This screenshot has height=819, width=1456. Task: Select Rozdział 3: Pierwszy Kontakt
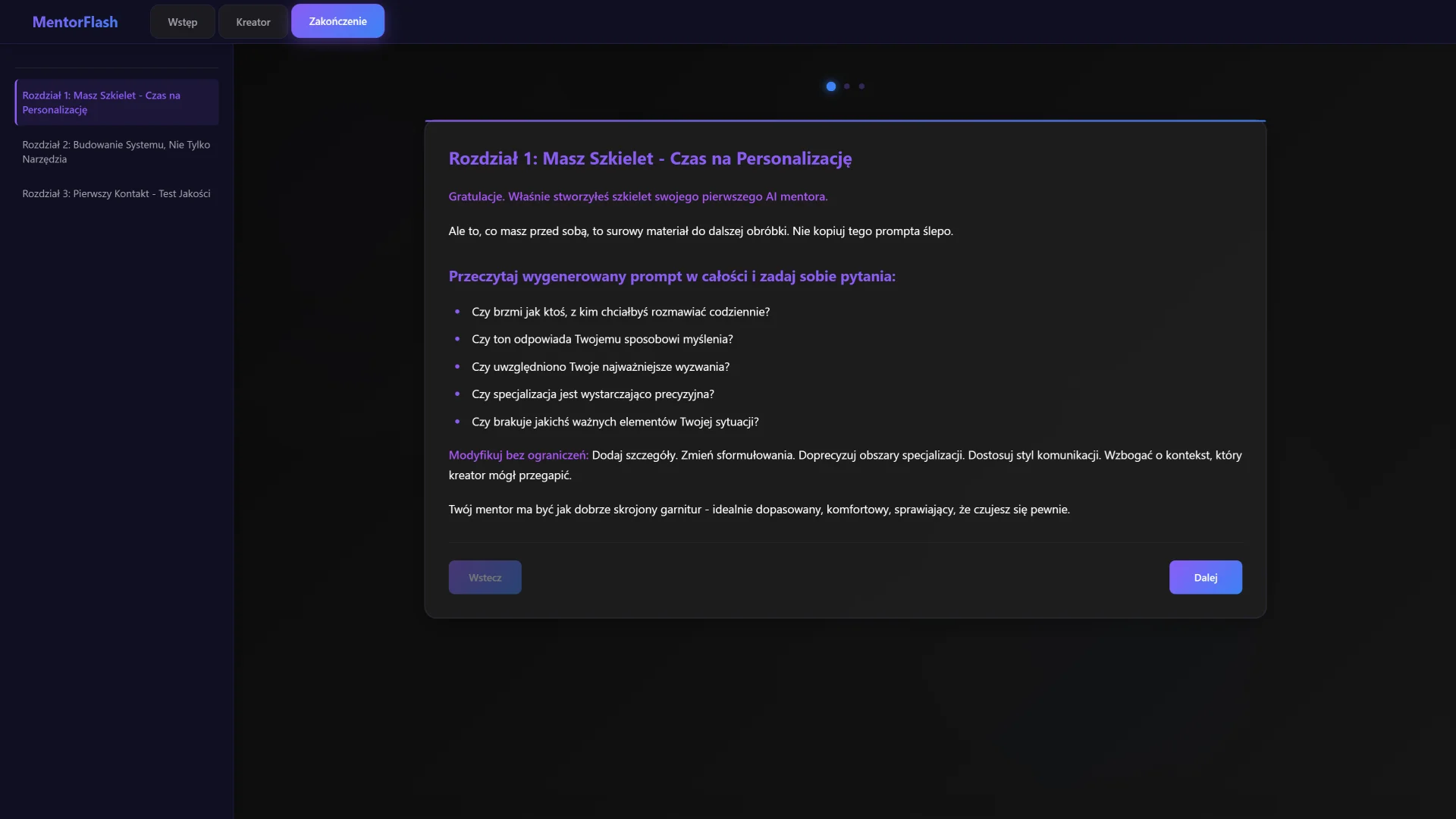tap(116, 193)
